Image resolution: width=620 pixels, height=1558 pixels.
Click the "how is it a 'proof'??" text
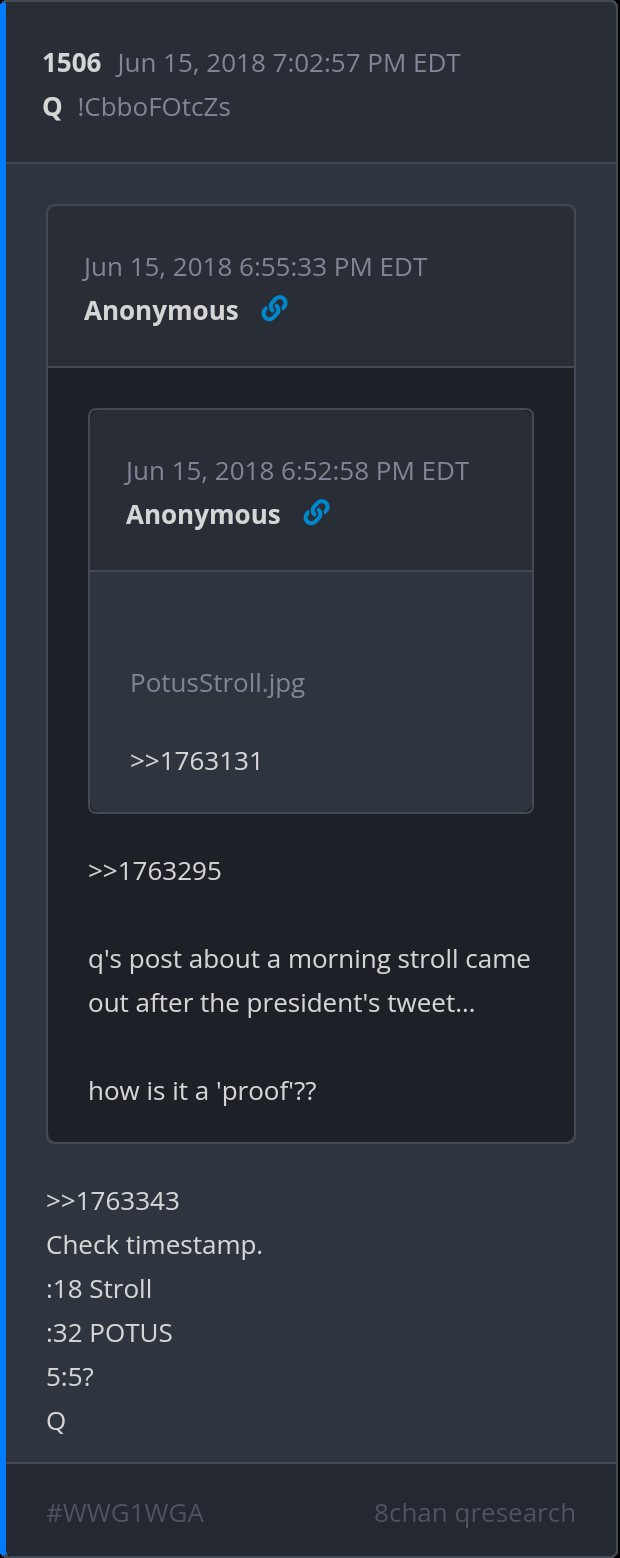[202, 1091]
